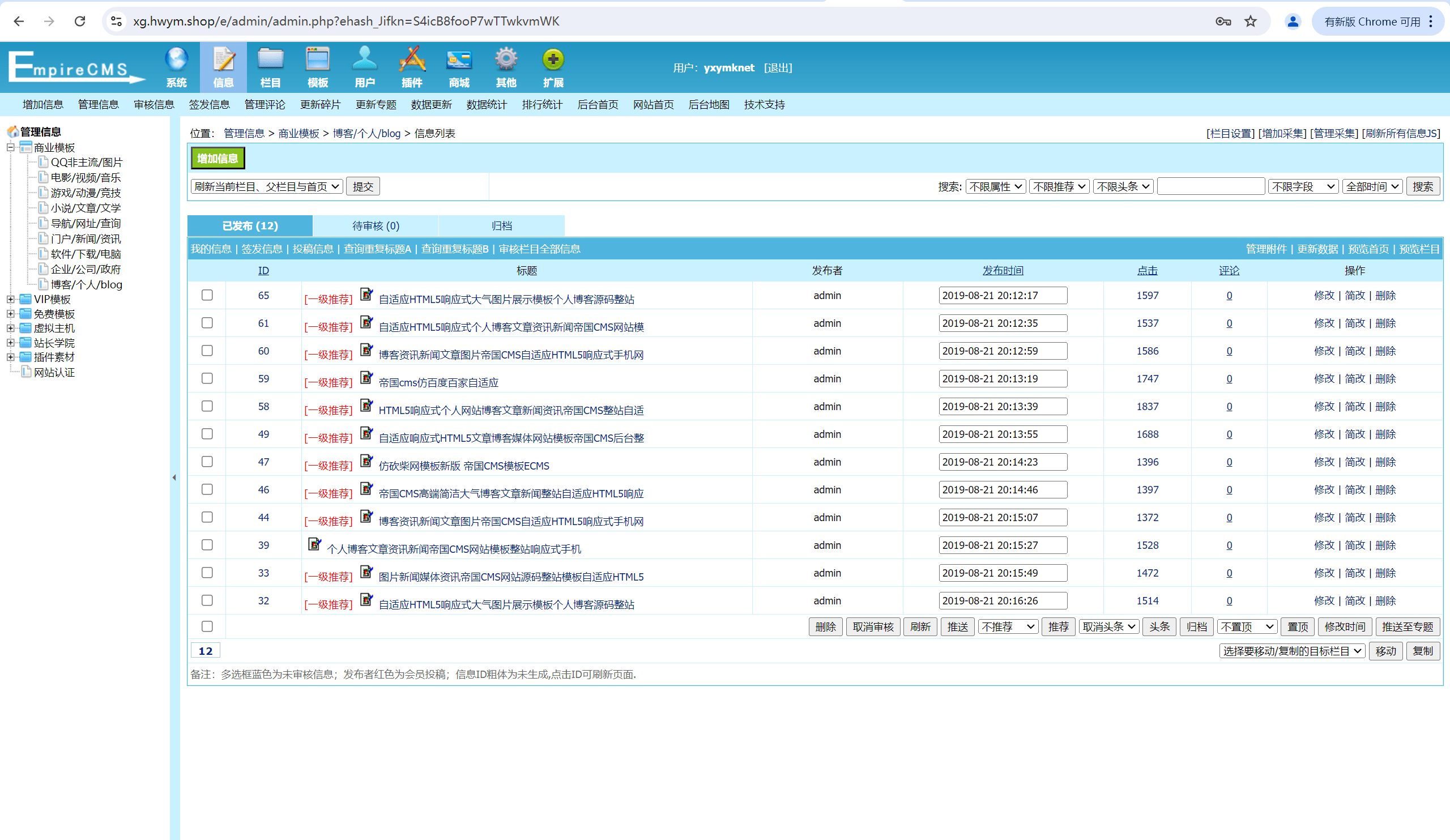Open the 不限推荐 search dropdown
1450x840 pixels.
[x=1059, y=186]
